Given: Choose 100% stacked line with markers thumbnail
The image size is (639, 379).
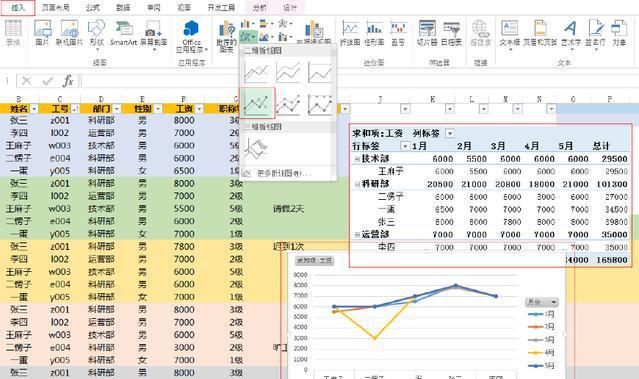Looking at the screenshot, I should coord(320,104).
